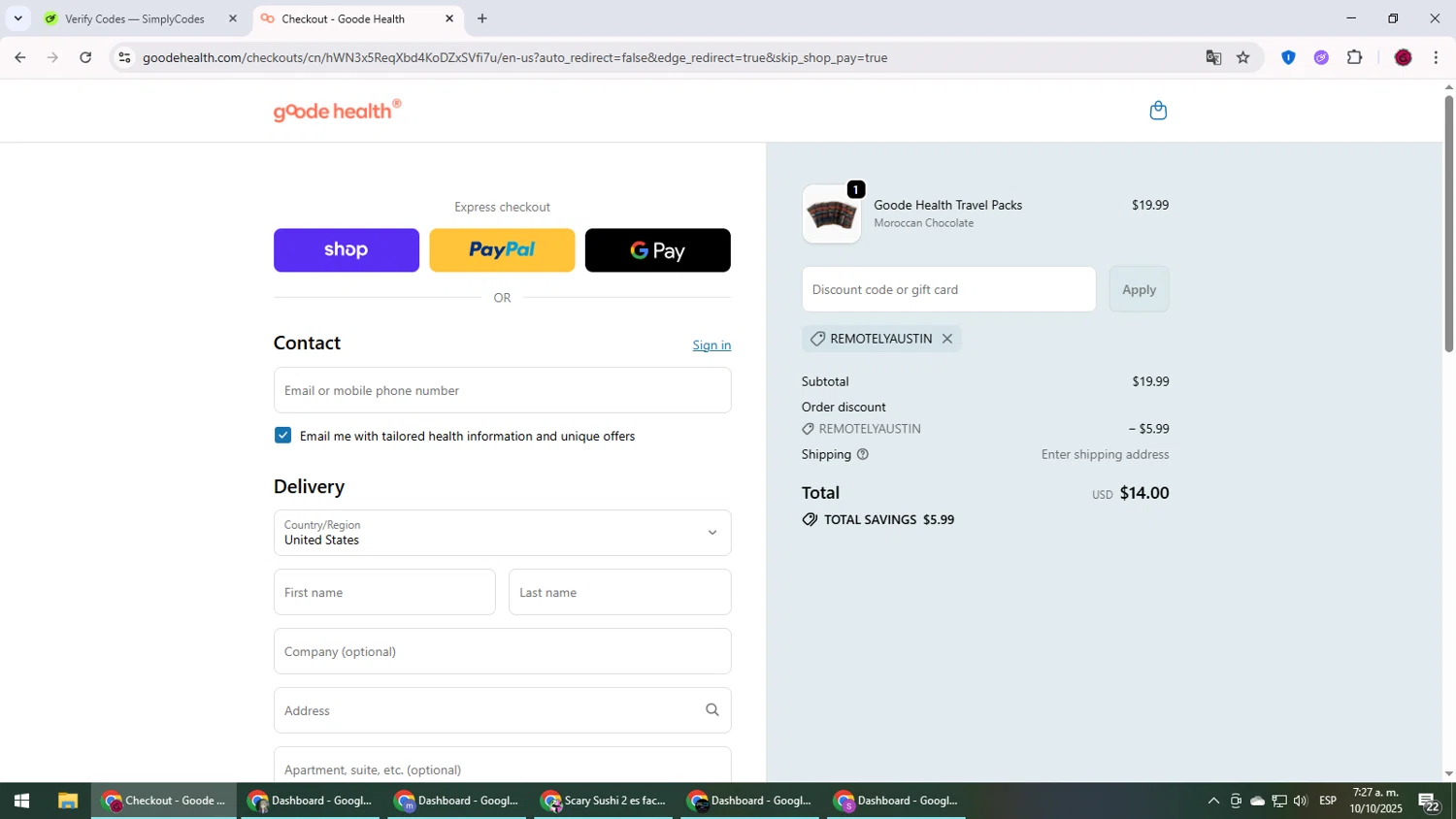The height and width of the screenshot is (819, 1456).
Task: Open the volume control in system tray
Action: click(1301, 801)
